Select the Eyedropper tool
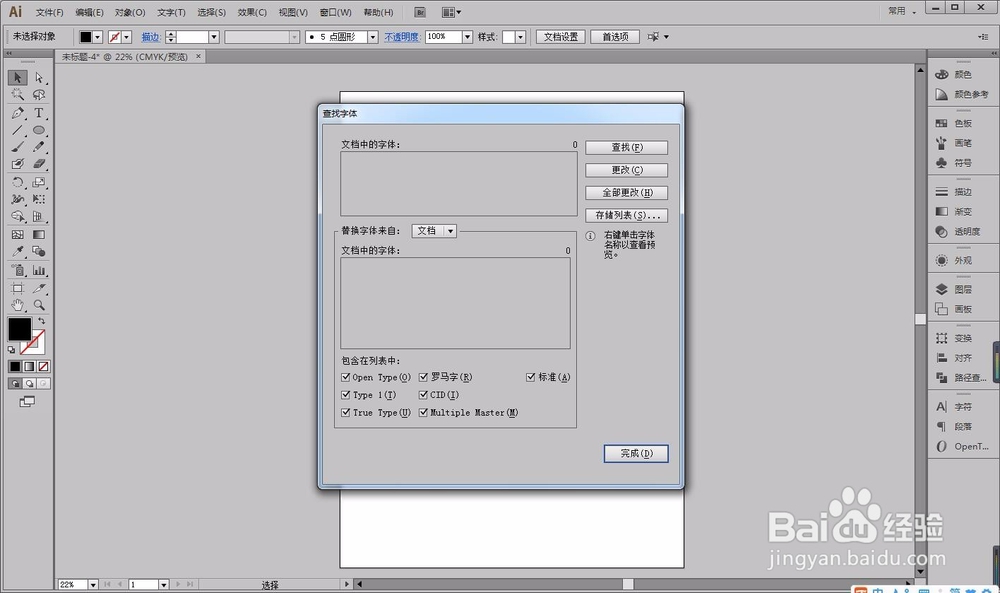 [x=17, y=251]
